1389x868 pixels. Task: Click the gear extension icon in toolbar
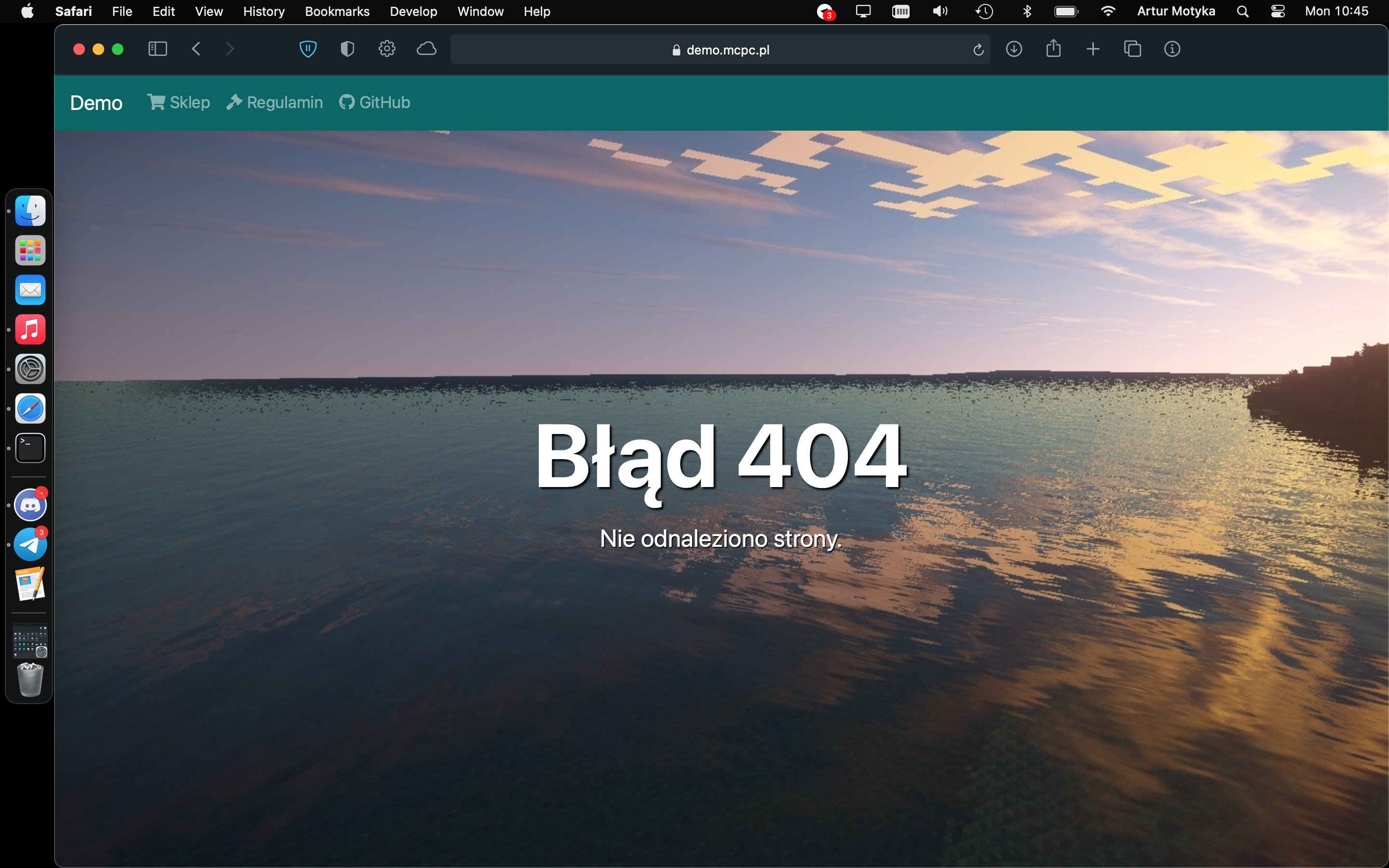(387, 49)
